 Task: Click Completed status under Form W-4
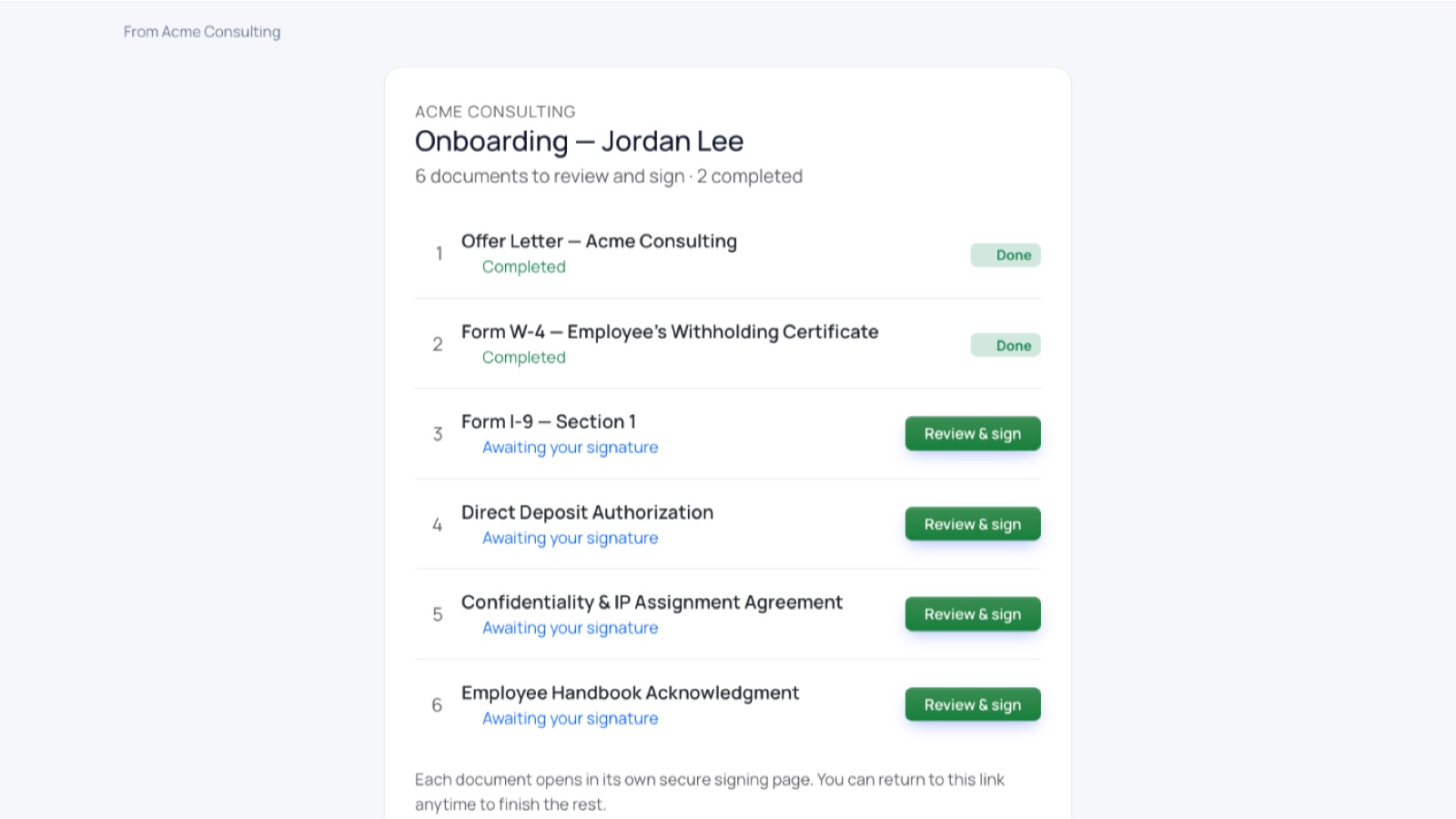click(524, 358)
